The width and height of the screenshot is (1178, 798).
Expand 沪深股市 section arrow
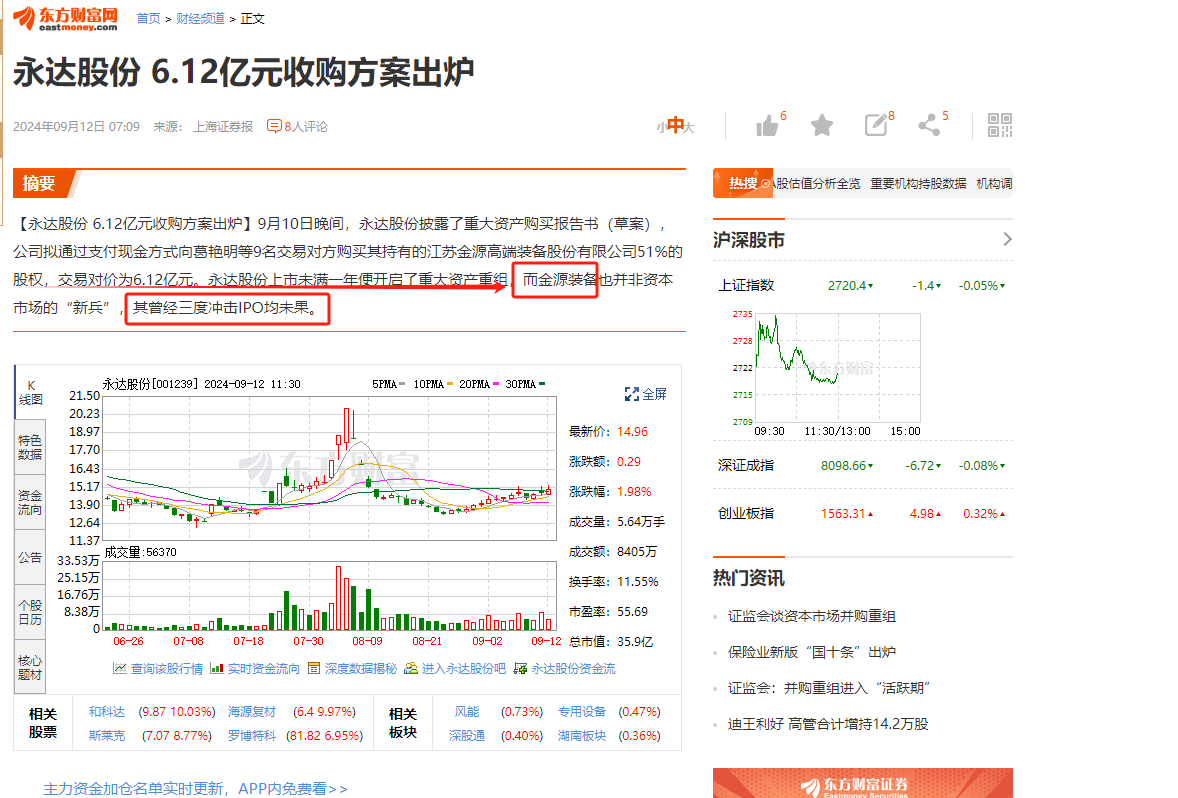(1007, 239)
